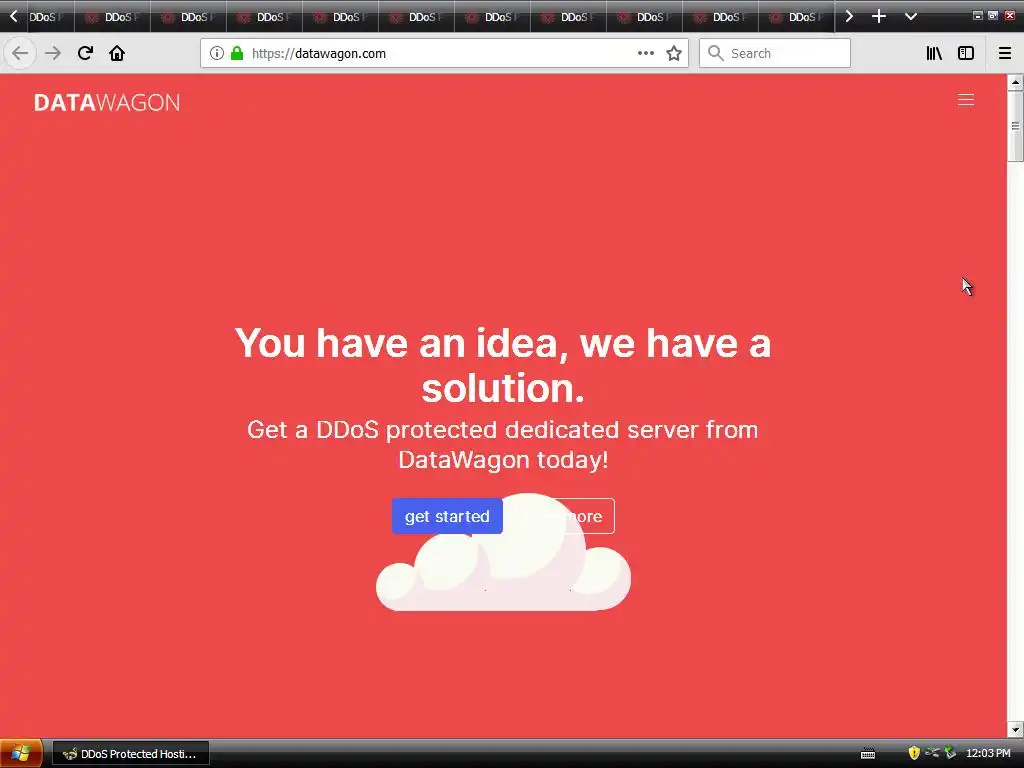
Task: Toggle the sidebars view icon
Action: (x=966, y=53)
